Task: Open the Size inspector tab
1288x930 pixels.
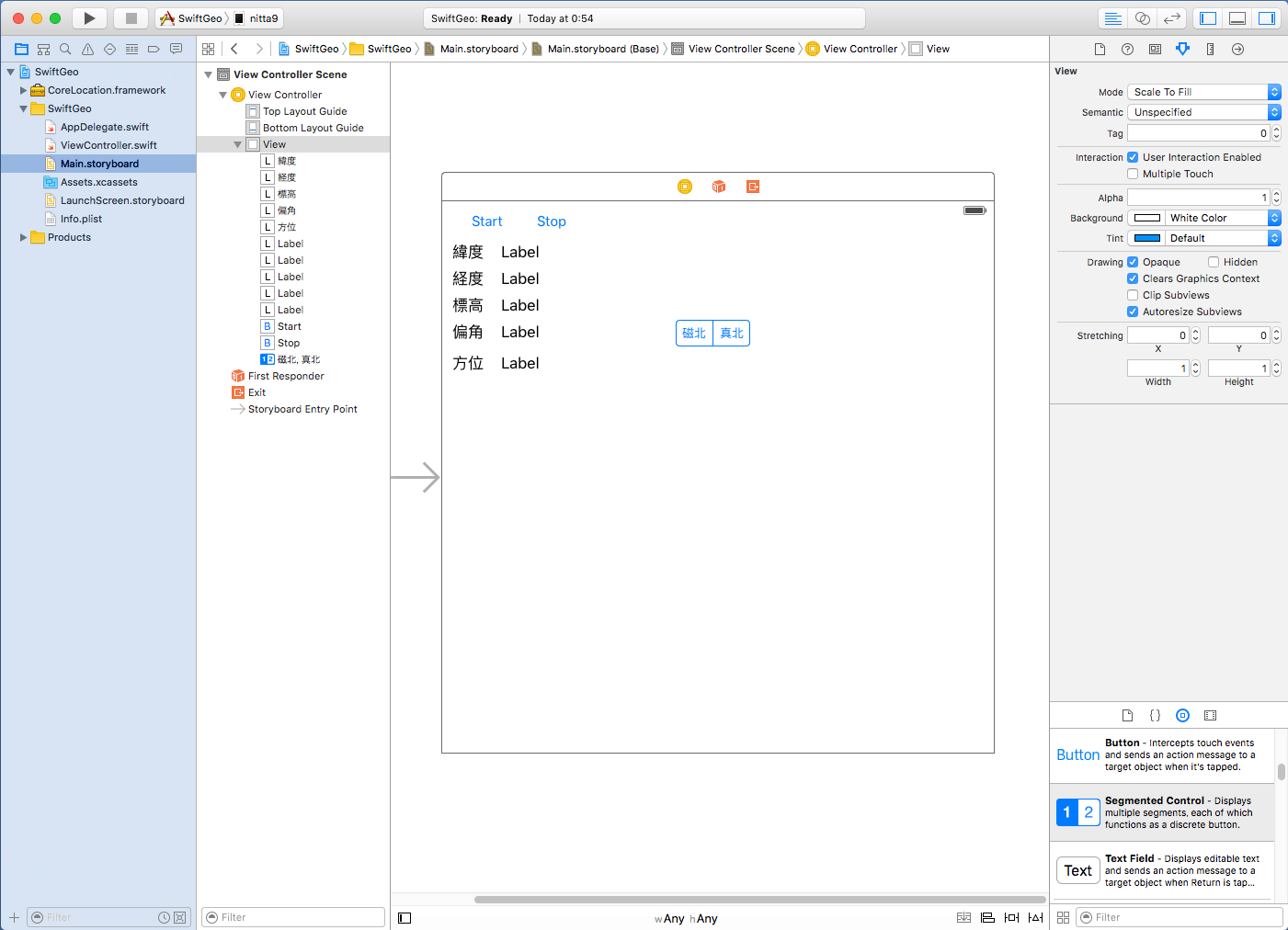Action: pos(1210,49)
